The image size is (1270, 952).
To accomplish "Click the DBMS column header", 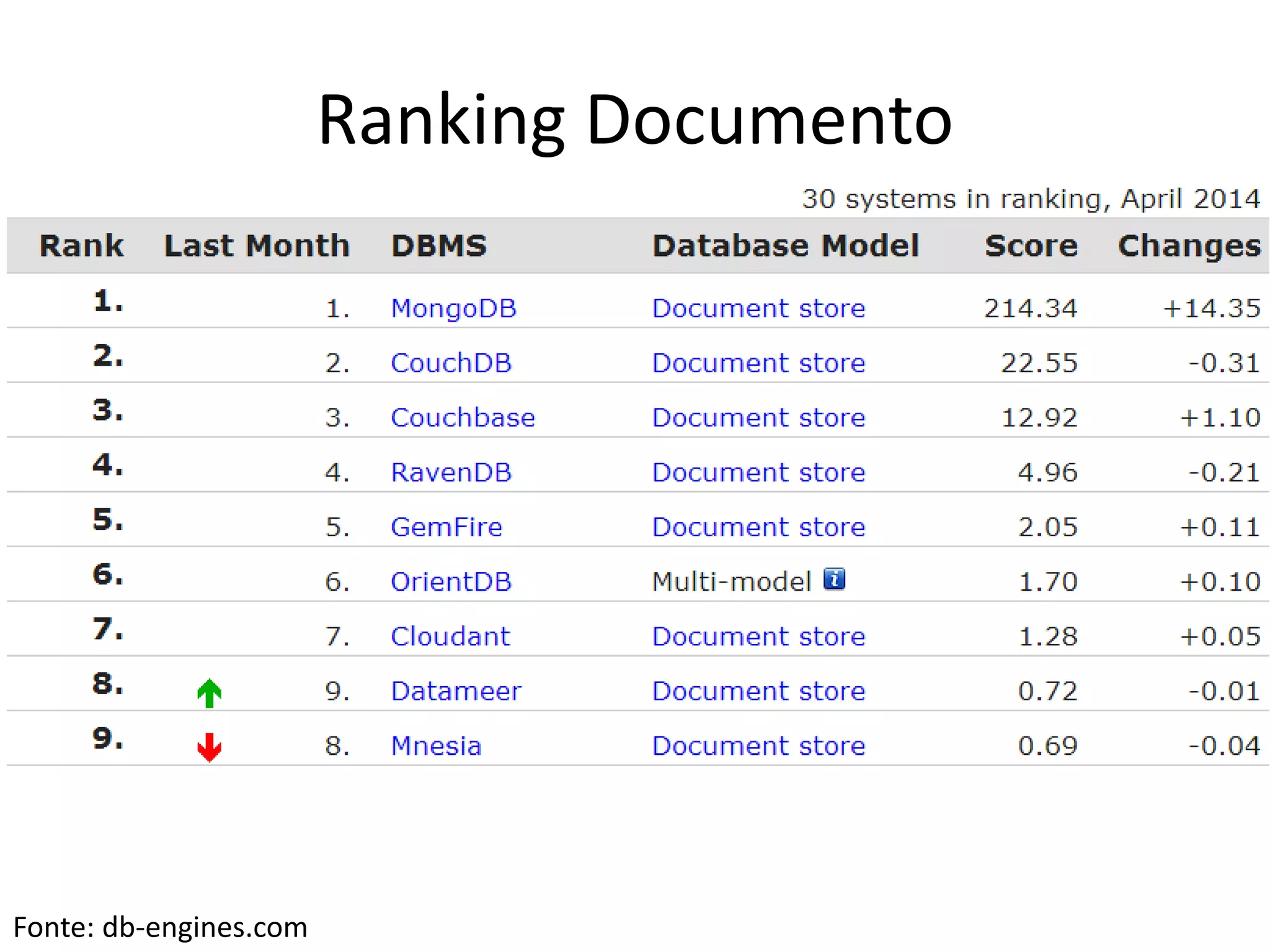I will point(439,245).
